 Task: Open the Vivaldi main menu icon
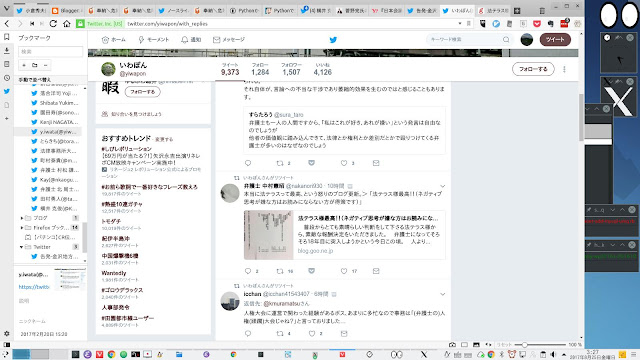pyautogui.click(x=7, y=8)
